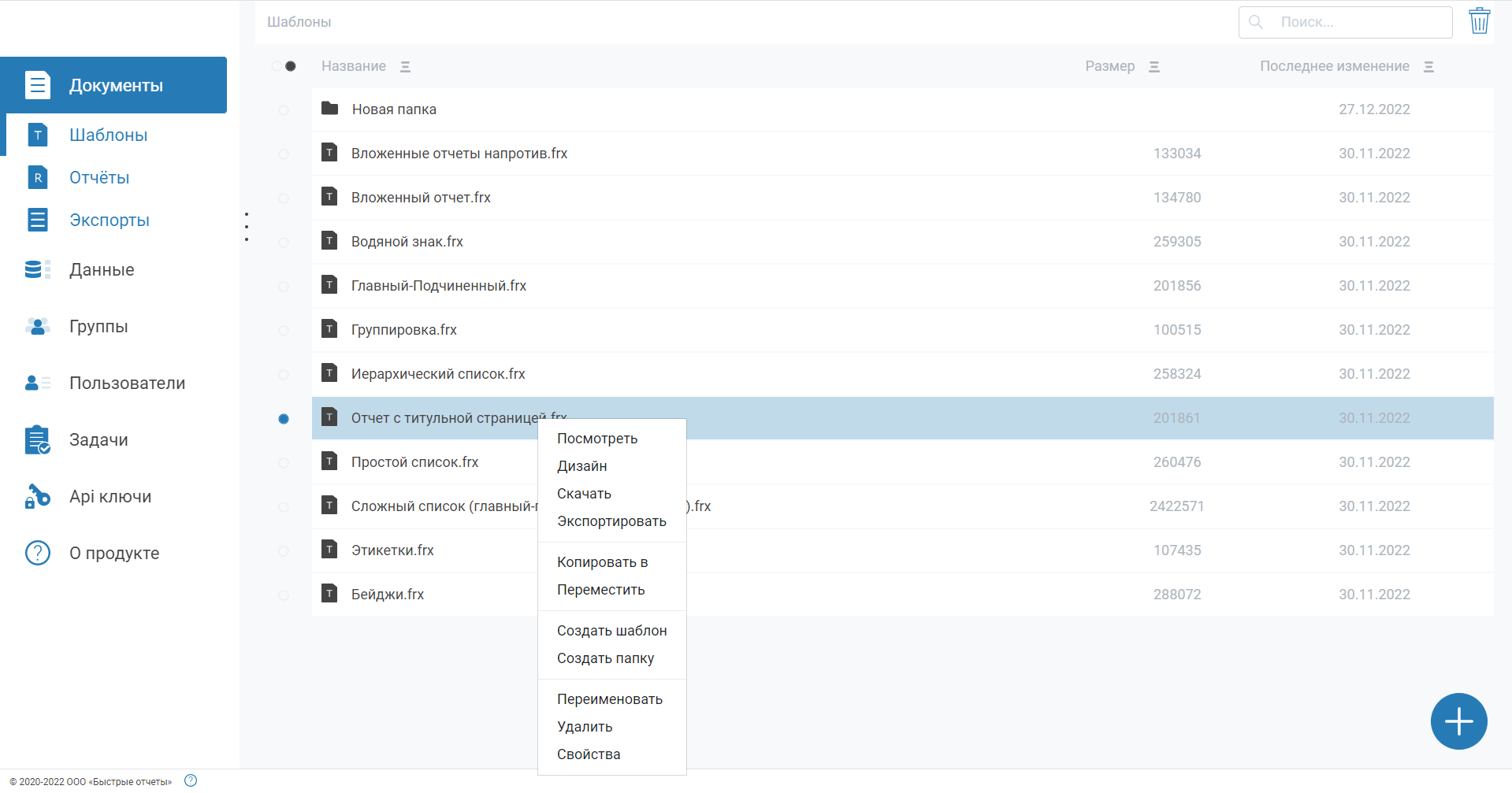Open the Api keys icon

38,496
